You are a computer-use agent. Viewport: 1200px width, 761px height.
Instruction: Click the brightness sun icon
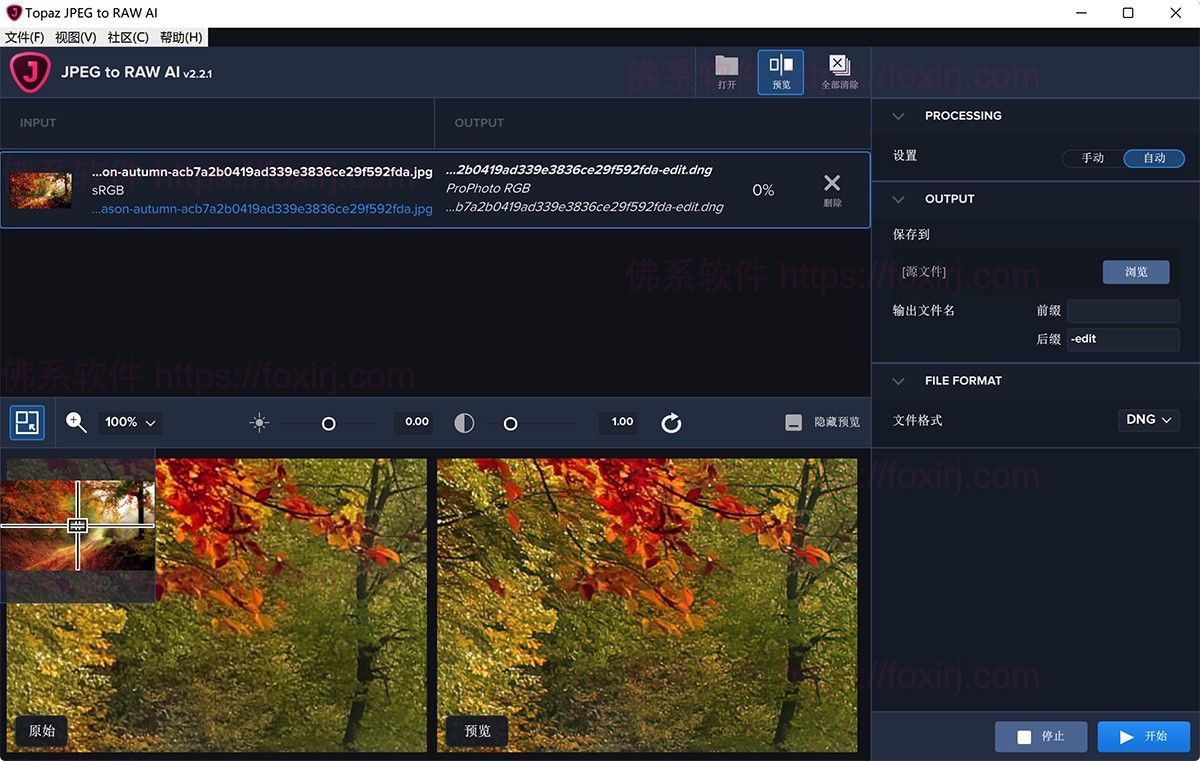click(x=260, y=423)
